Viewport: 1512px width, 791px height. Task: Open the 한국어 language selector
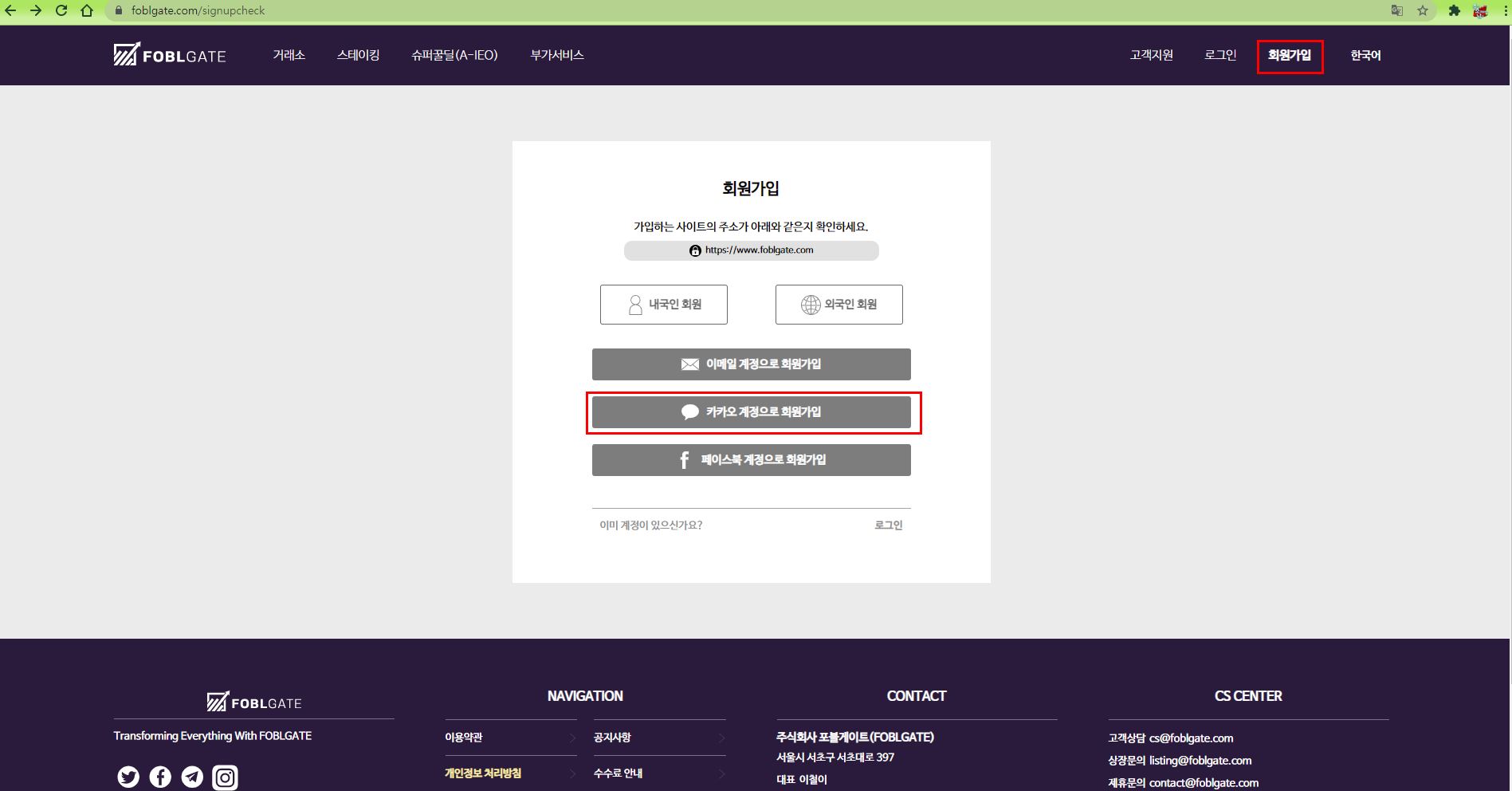pos(1365,55)
